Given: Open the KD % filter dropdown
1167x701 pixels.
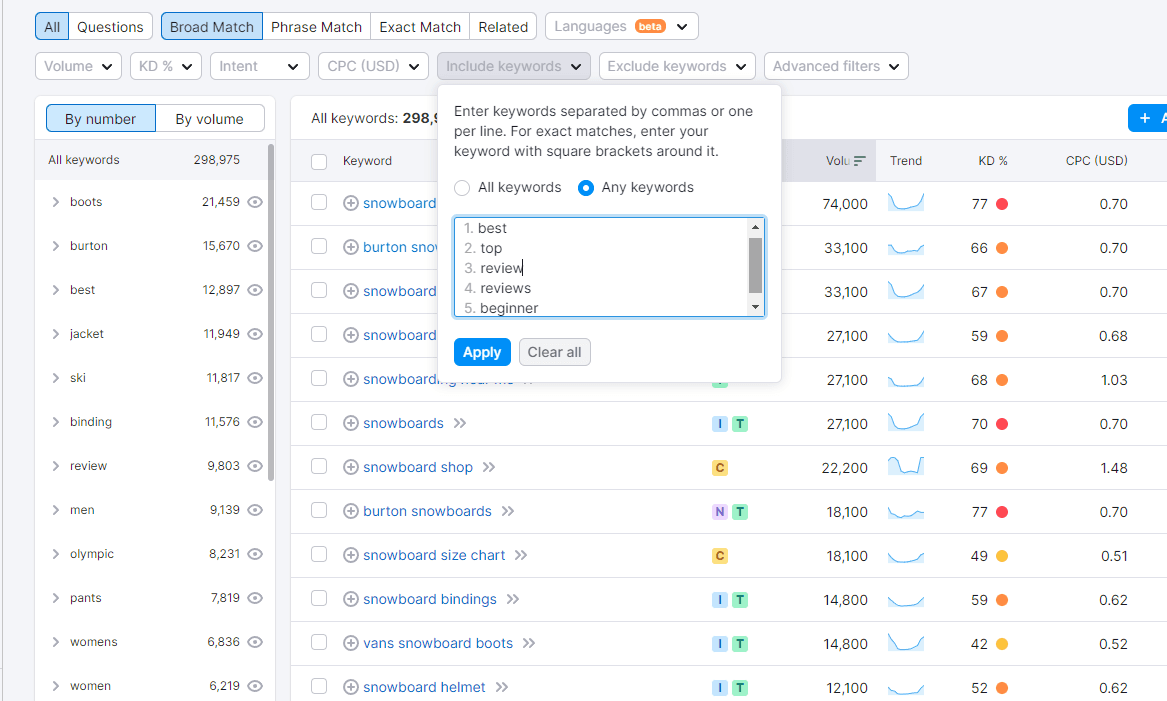Looking at the screenshot, I should [x=165, y=66].
